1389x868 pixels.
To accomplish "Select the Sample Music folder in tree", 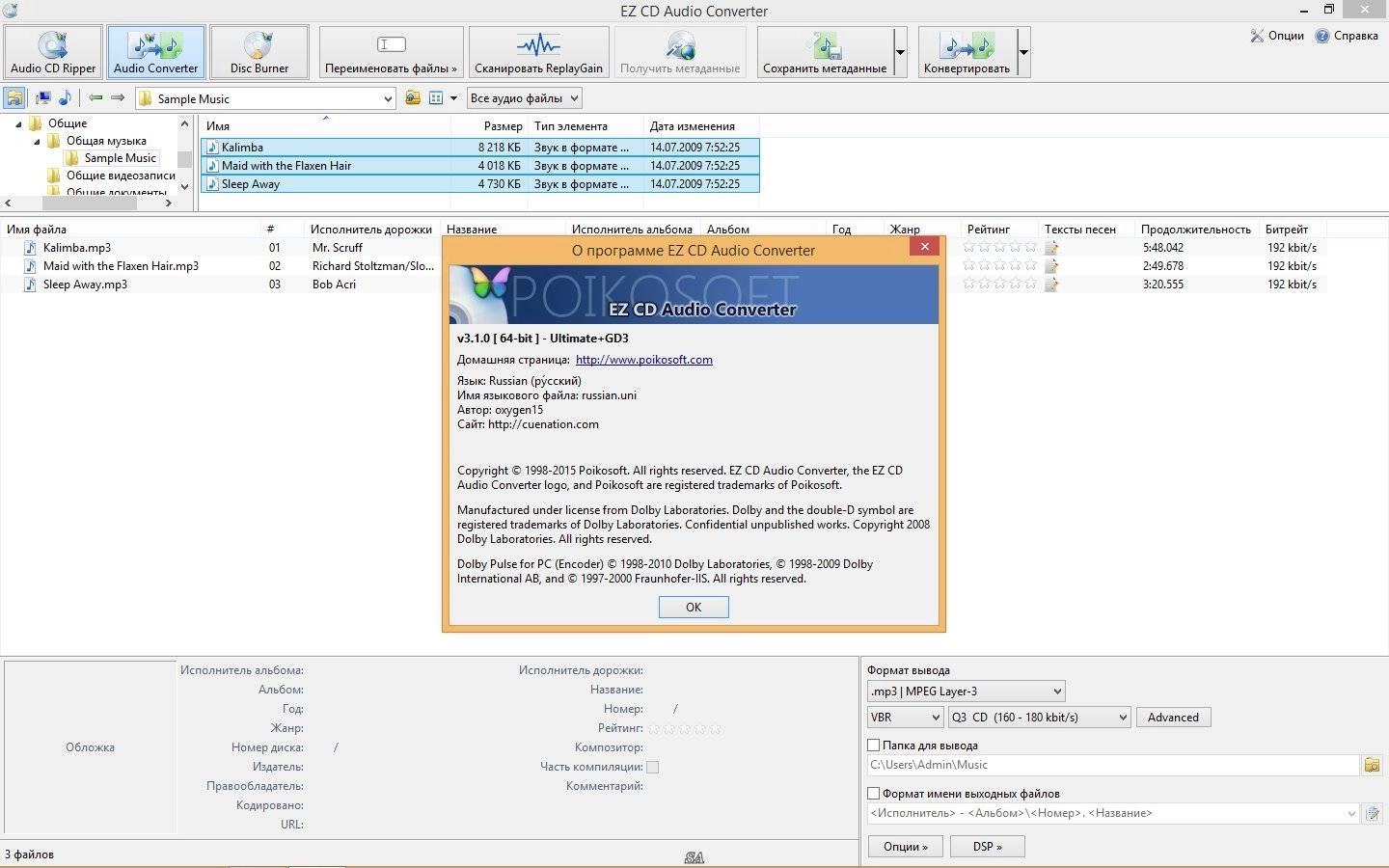I will click(x=120, y=158).
